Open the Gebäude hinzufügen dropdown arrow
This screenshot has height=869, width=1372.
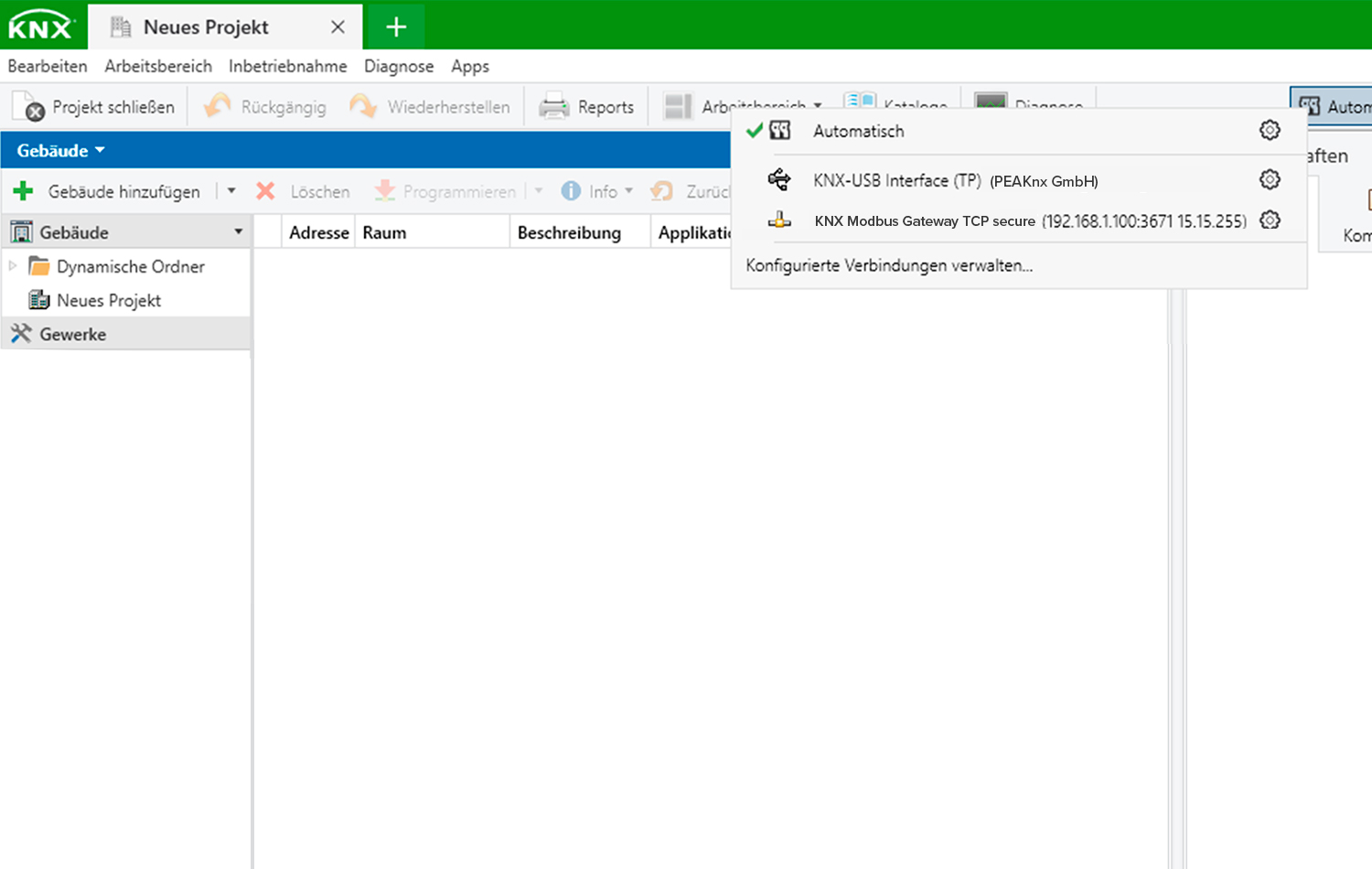(231, 191)
